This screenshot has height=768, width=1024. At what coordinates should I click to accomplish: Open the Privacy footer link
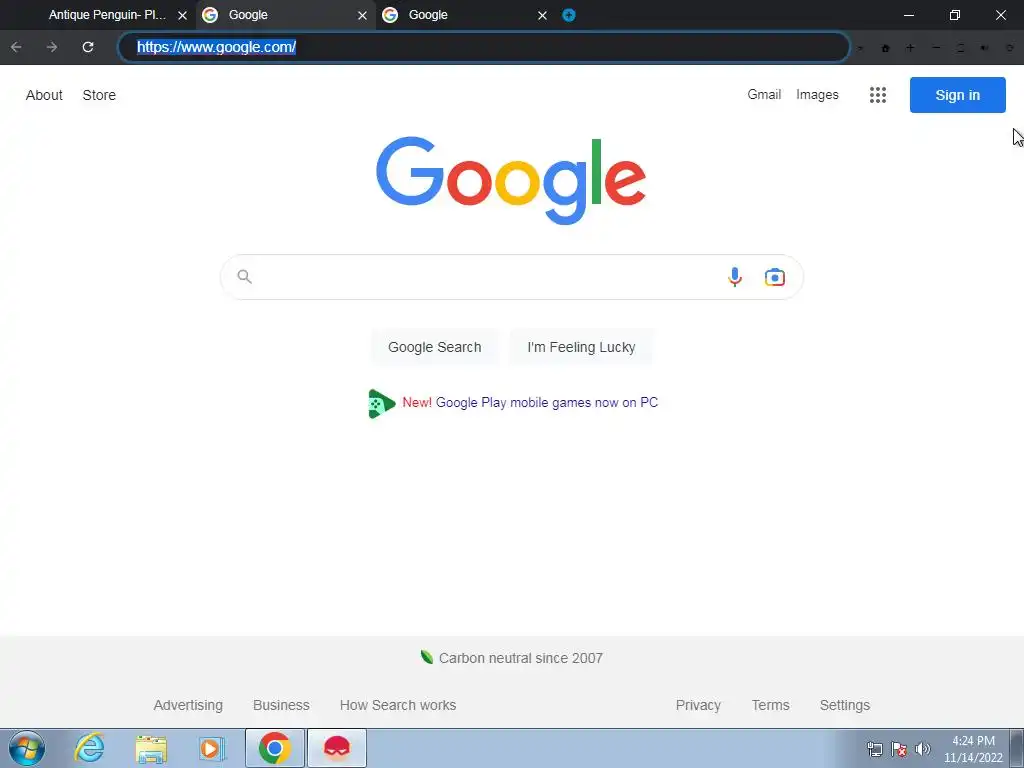pyautogui.click(x=698, y=705)
